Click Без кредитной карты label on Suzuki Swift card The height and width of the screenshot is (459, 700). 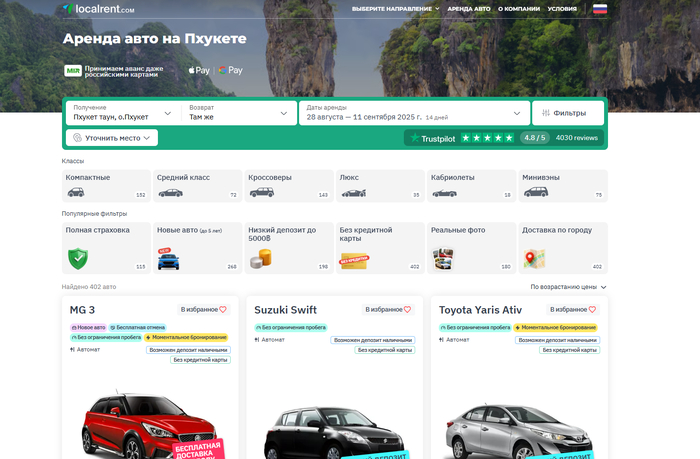(x=385, y=350)
